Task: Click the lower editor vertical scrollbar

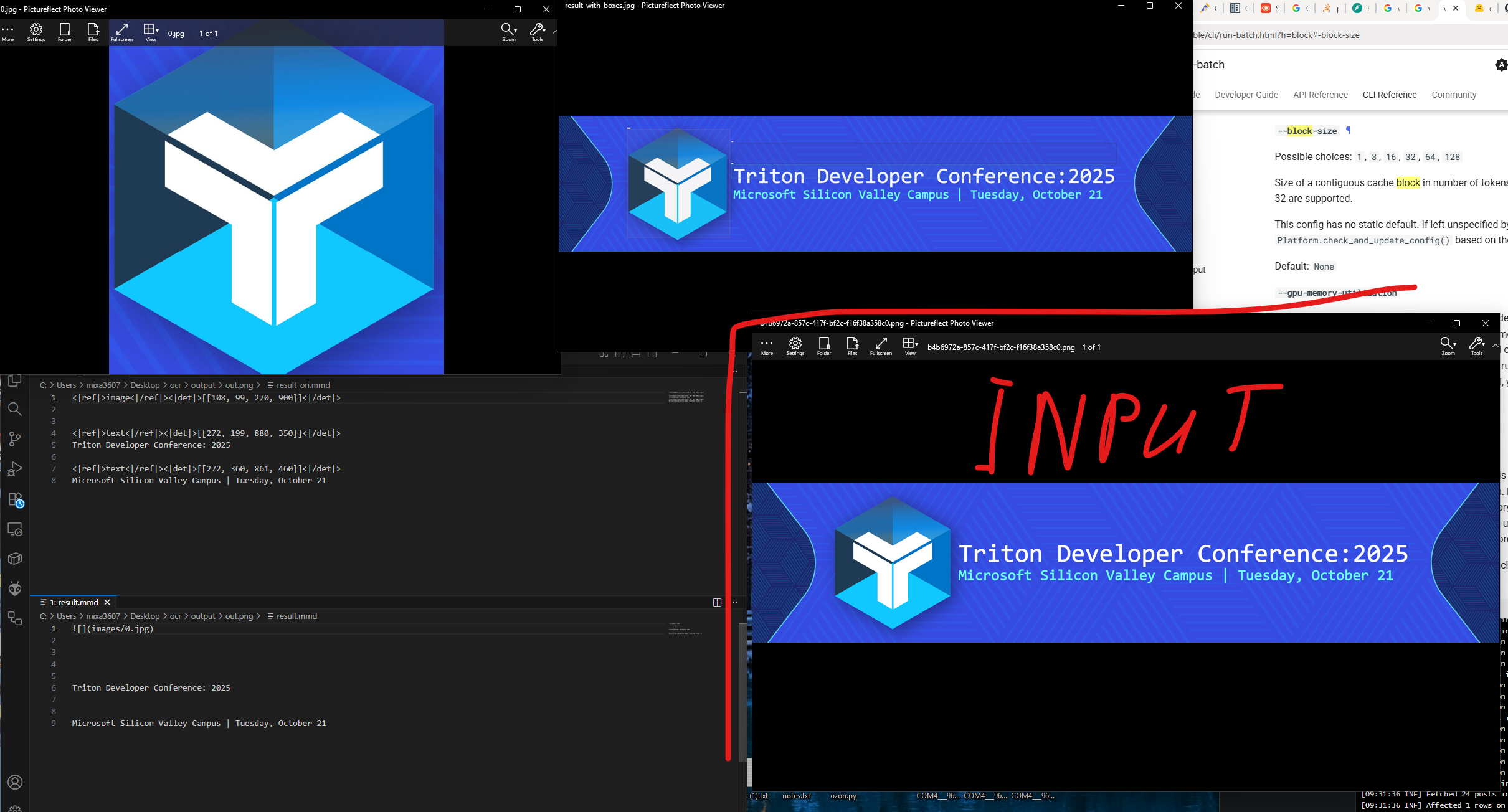Action: (742, 691)
